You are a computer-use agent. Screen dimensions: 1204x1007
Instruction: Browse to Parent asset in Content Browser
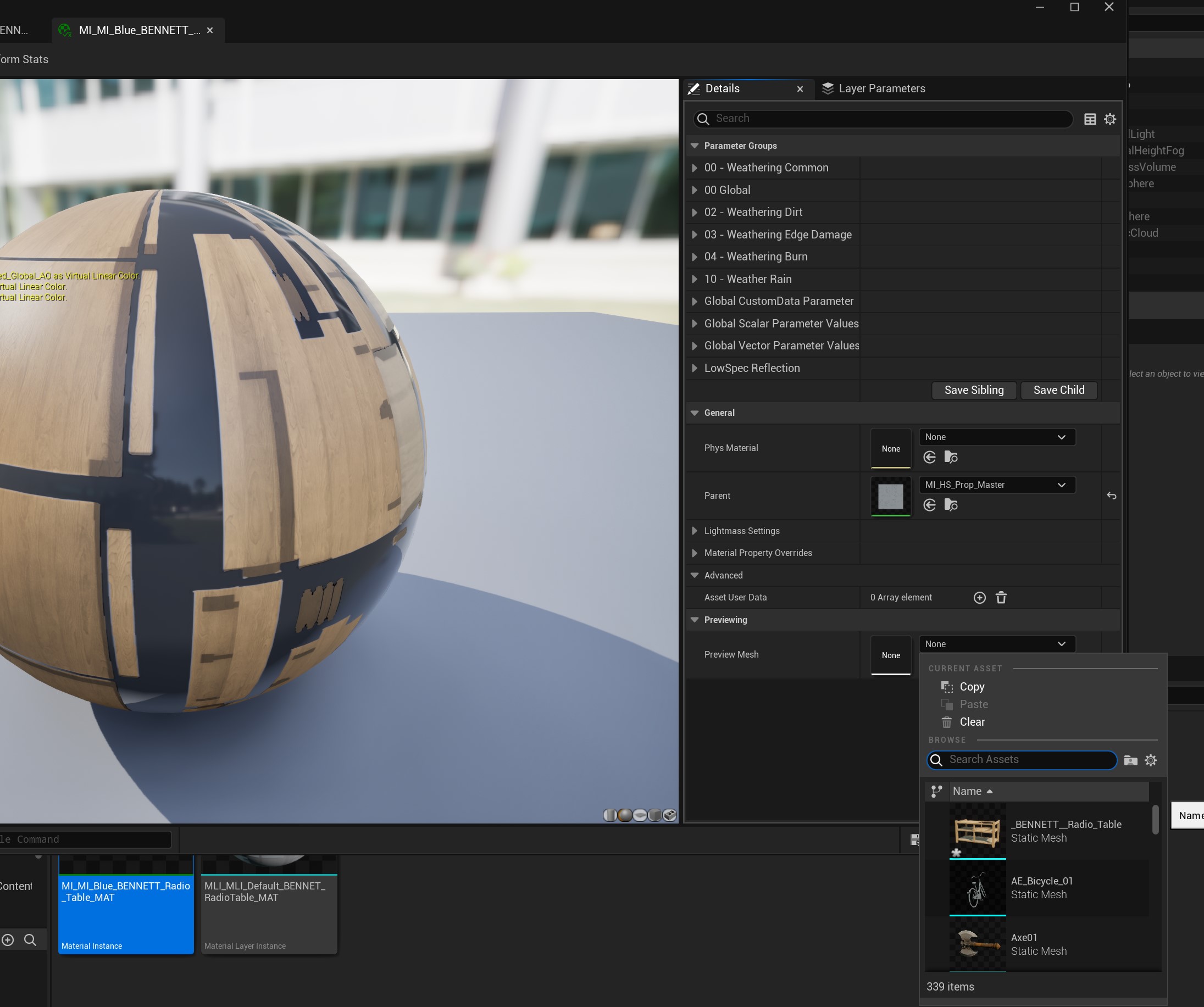[951, 505]
